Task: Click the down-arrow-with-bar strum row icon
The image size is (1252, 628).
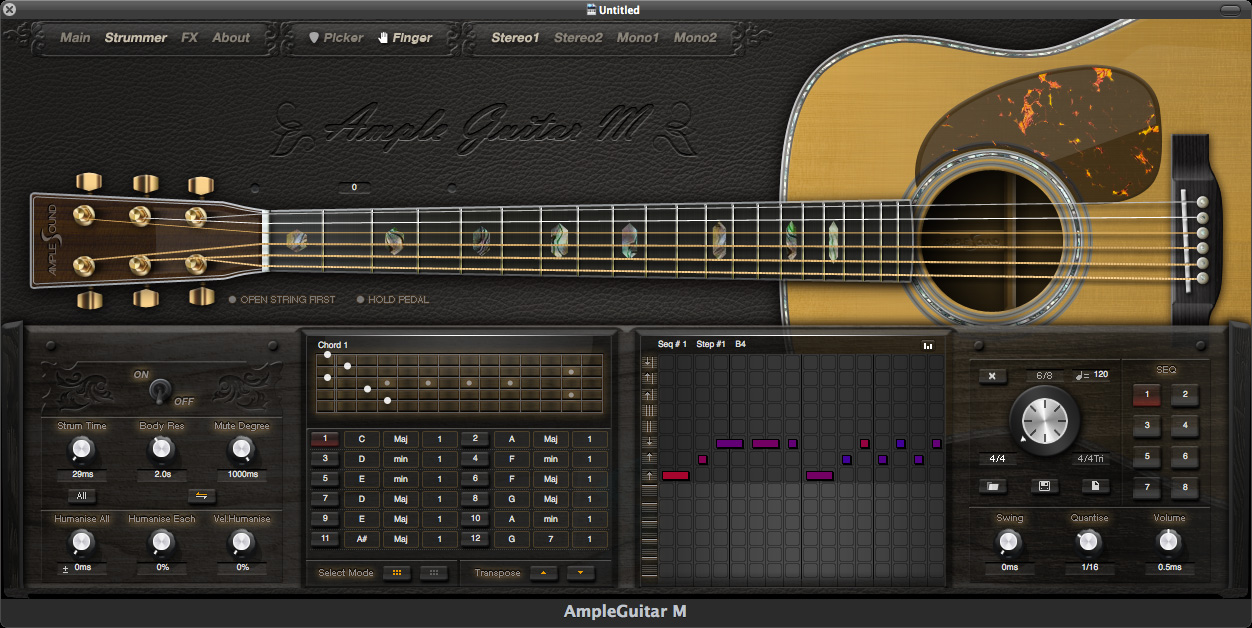Action: click(x=650, y=362)
